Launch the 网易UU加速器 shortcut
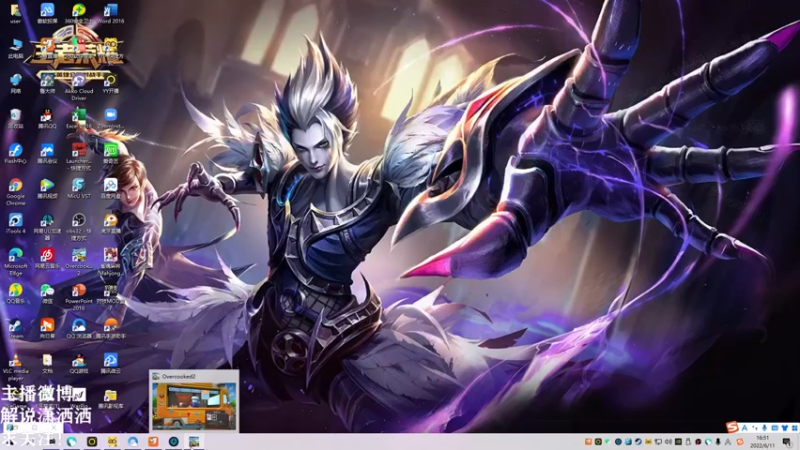This screenshot has width=800, height=450. click(47, 227)
